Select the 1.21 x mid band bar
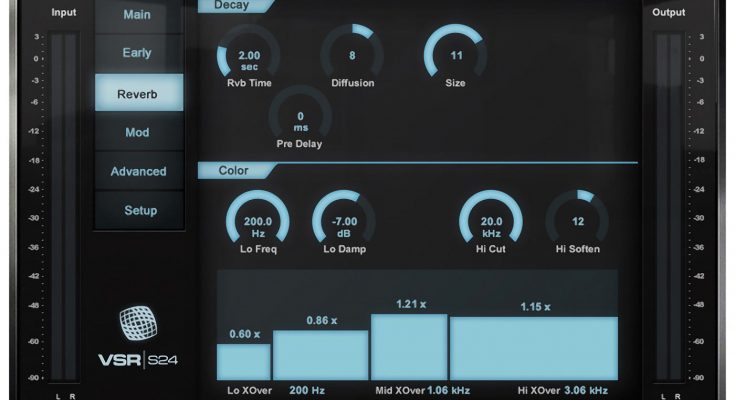735x400 pixels. [409, 346]
